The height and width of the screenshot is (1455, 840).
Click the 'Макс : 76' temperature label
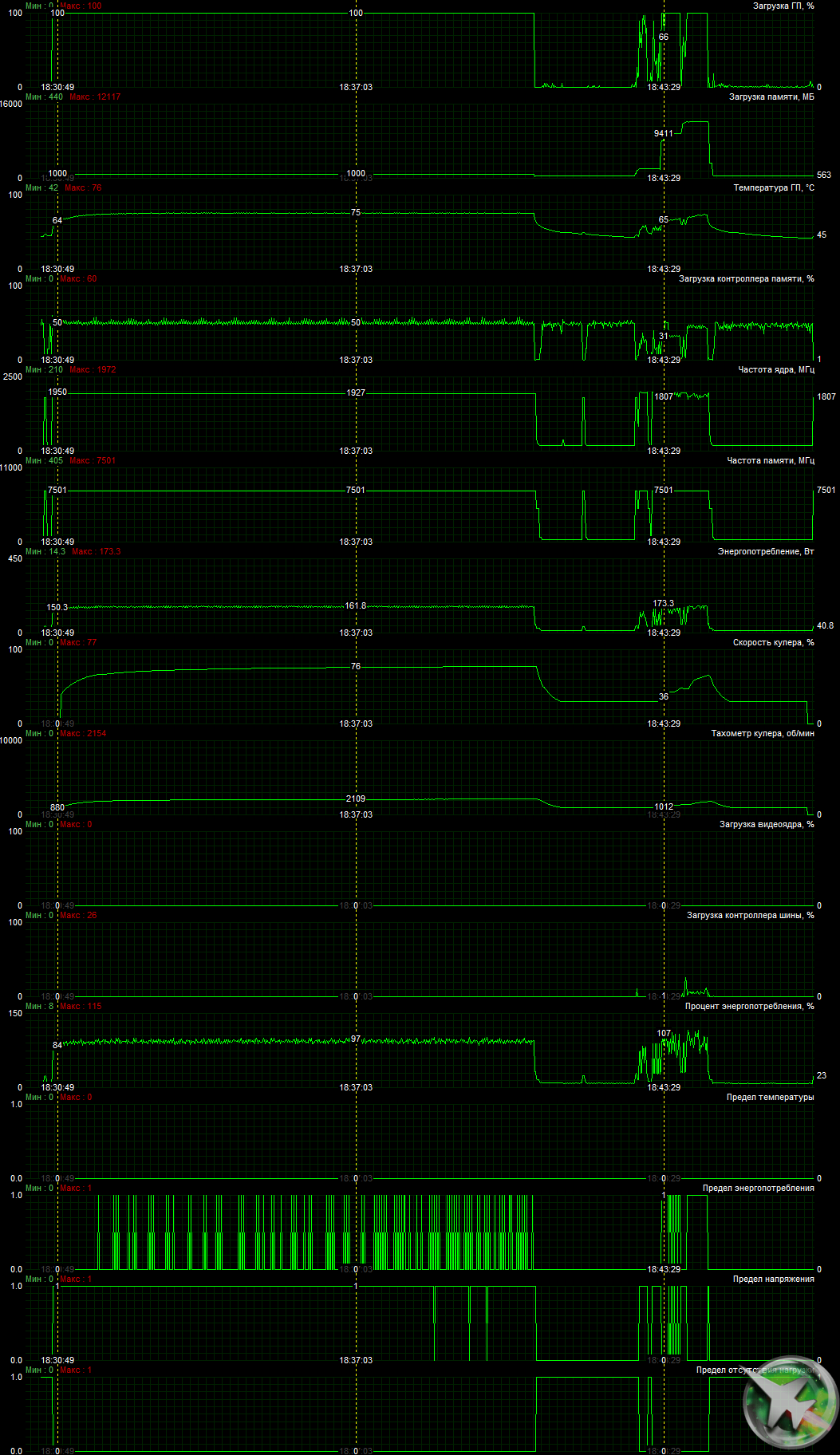pyautogui.click(x=83, y=187)
